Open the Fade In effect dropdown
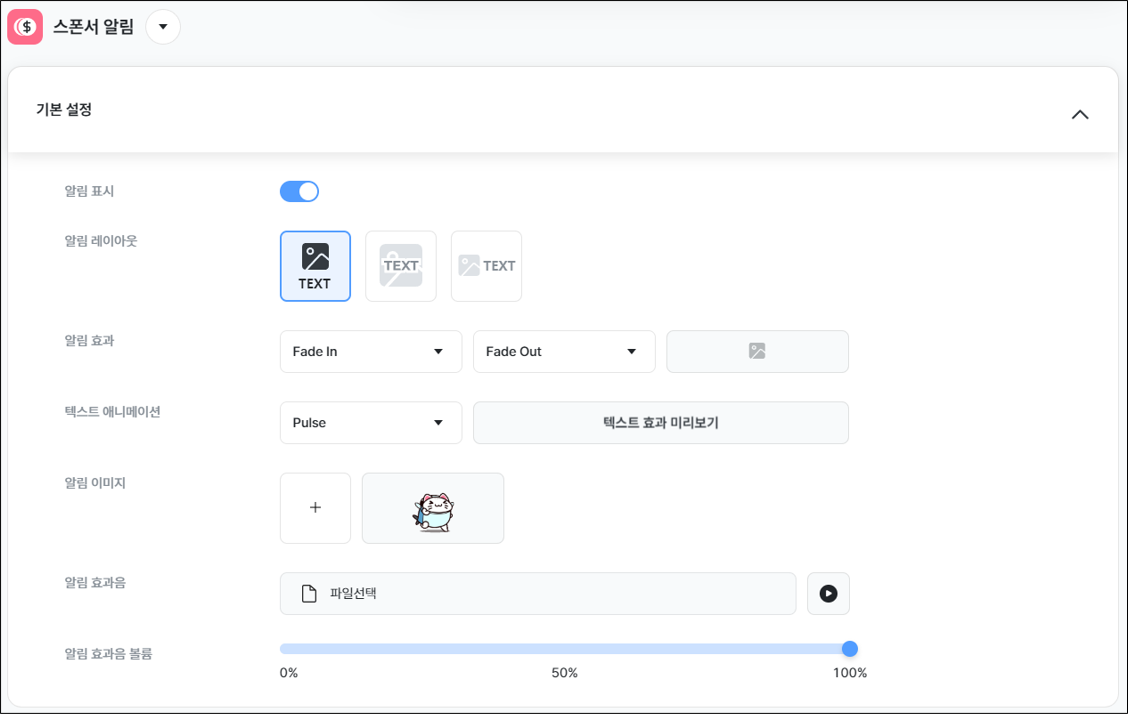The width and height of the screenshot is (1128, 714). pyautogui.click(x=370, y=352)
